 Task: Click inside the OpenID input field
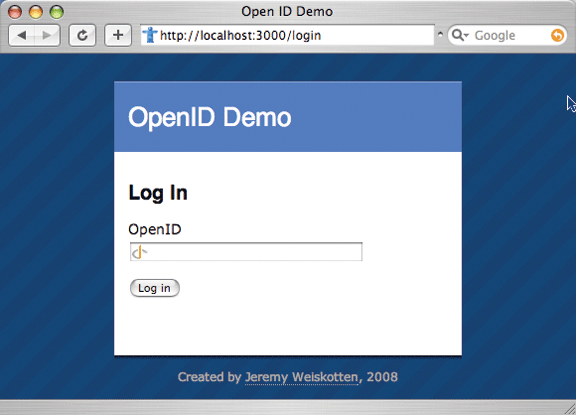pos(246,252)
